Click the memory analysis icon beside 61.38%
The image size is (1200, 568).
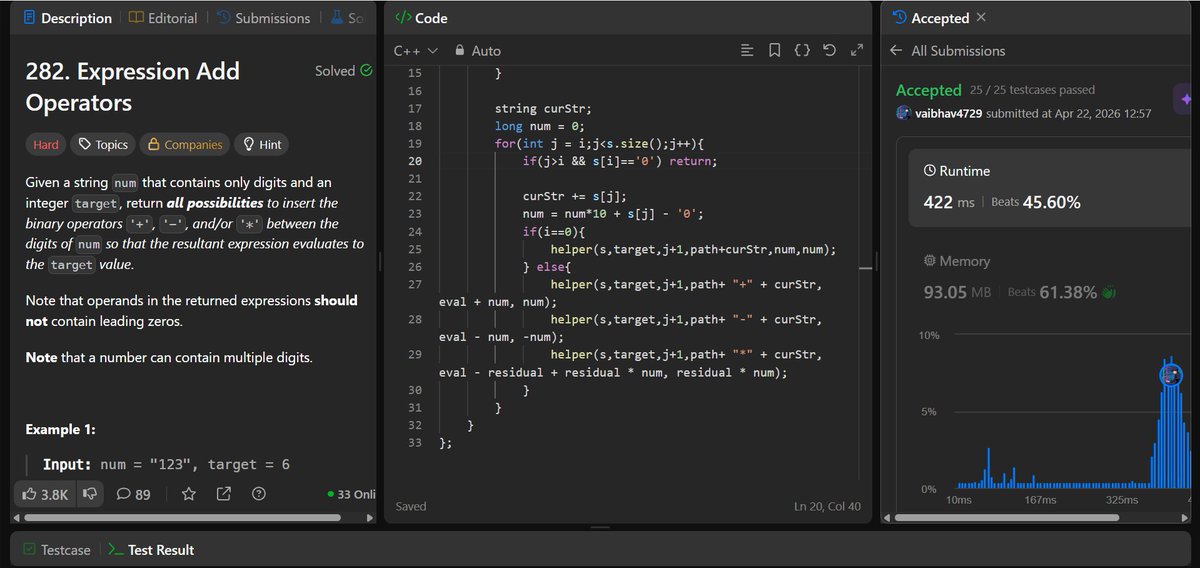point(1109,292)
